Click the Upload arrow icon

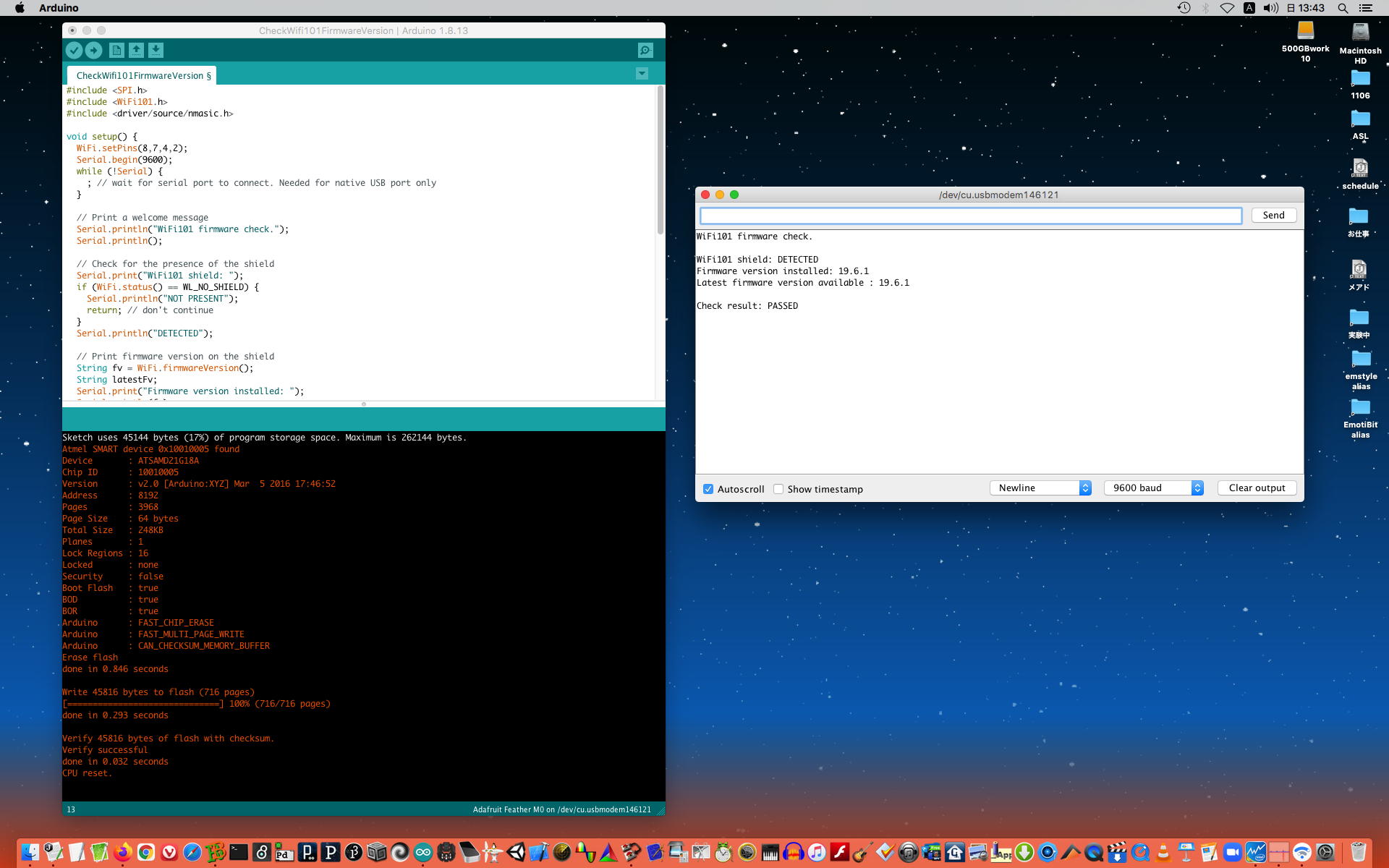[x=94, y=50]
